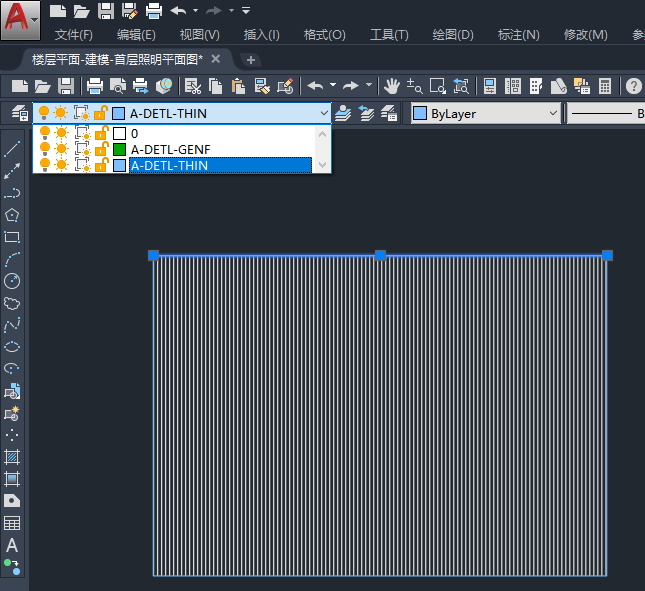Viewport: 645px width, 591px height.
Task: Toggle on/off lightbulb for A-DETL-THIN row
Action: (44, 165)
